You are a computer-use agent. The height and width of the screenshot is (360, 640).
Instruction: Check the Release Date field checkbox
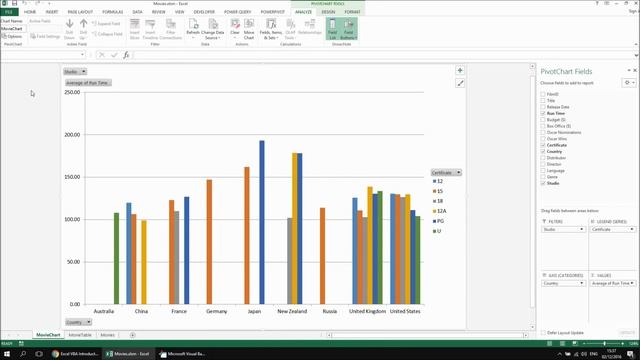tap(543, 107)
